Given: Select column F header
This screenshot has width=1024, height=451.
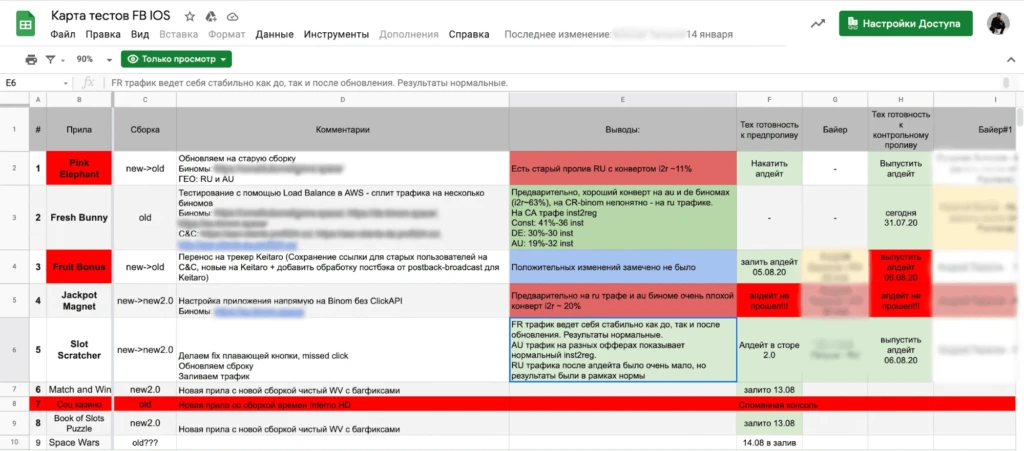Looking at the screenshot, I should [769, 99].
